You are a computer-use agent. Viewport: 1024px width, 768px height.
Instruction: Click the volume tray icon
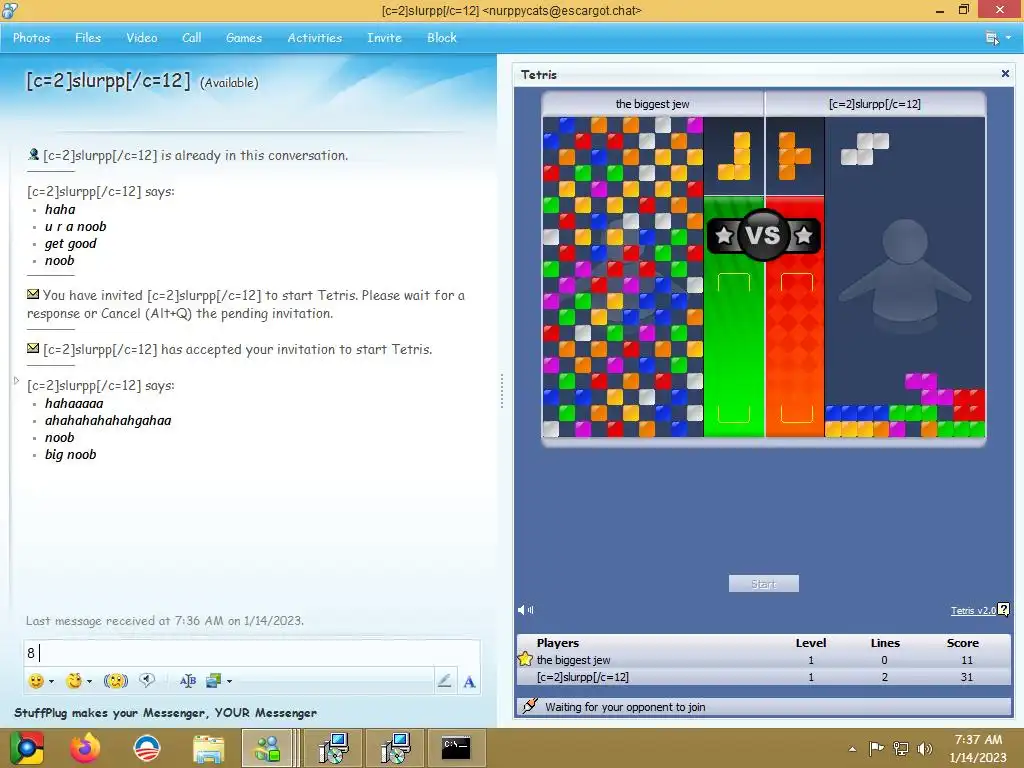pos(925,748)
